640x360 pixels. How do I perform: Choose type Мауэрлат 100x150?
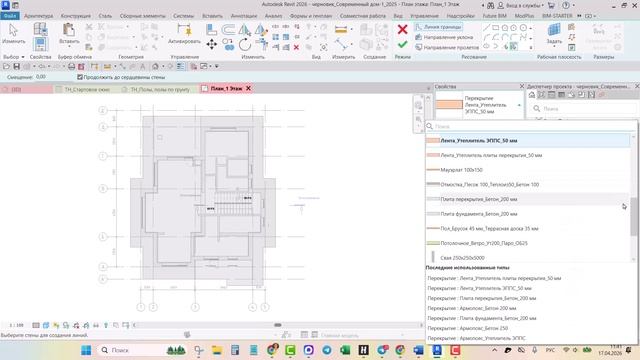coord(527,170)
